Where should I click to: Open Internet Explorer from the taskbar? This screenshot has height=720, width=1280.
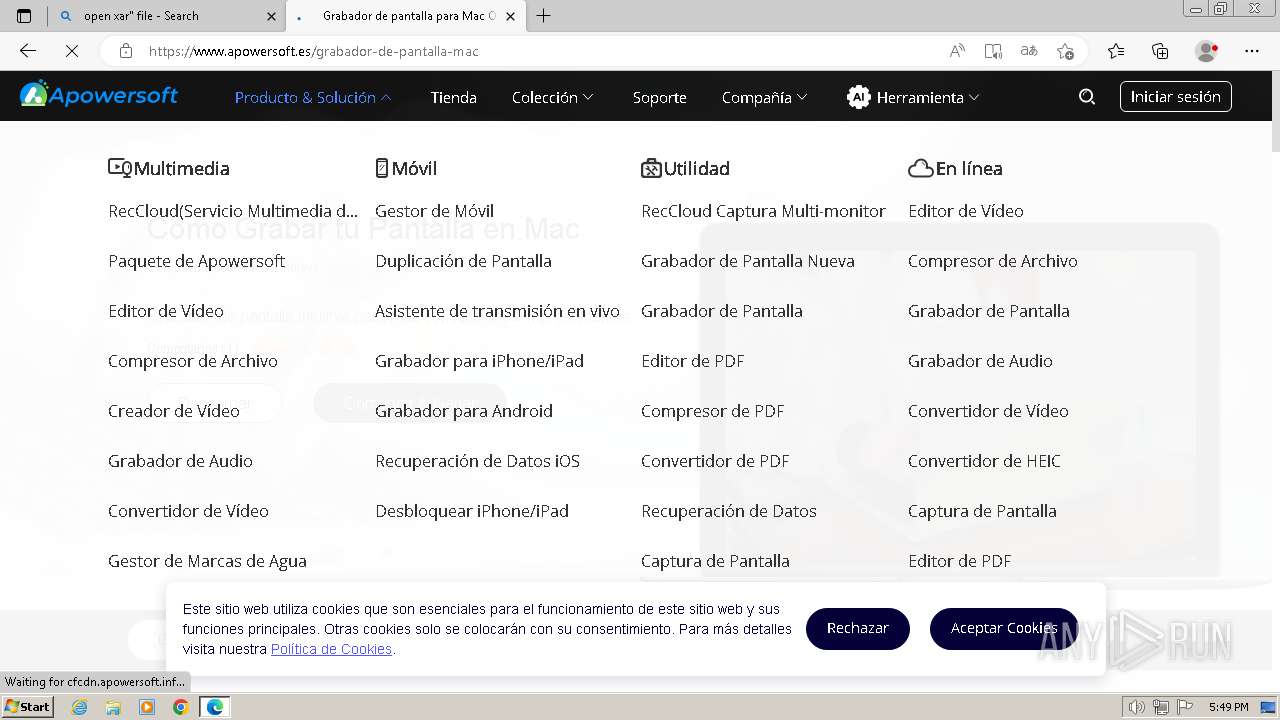click(x=80, y=707)
